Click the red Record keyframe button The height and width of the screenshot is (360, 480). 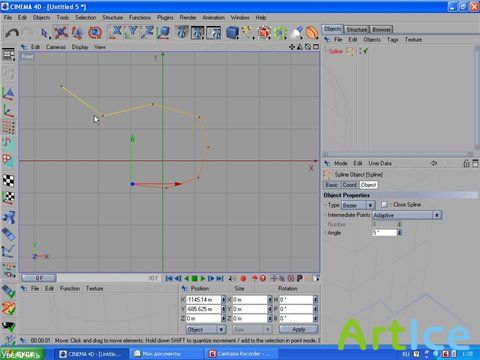click(243, 278)
